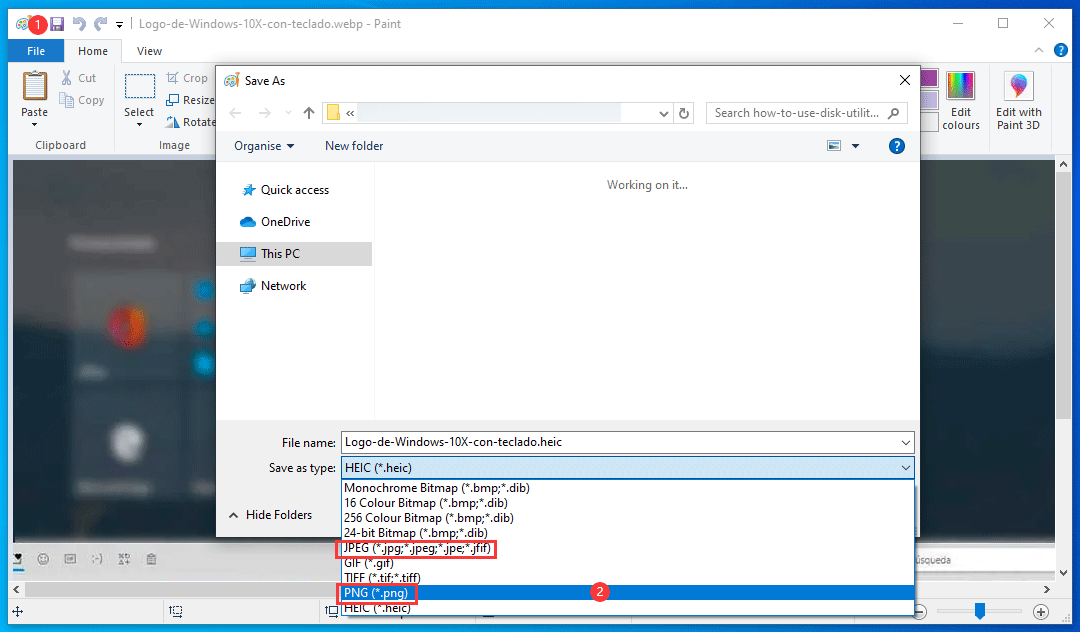This screenshot has width=1080, height=632.
Task: Open the view options dropdown arrow
Action: tap(855, 146)
